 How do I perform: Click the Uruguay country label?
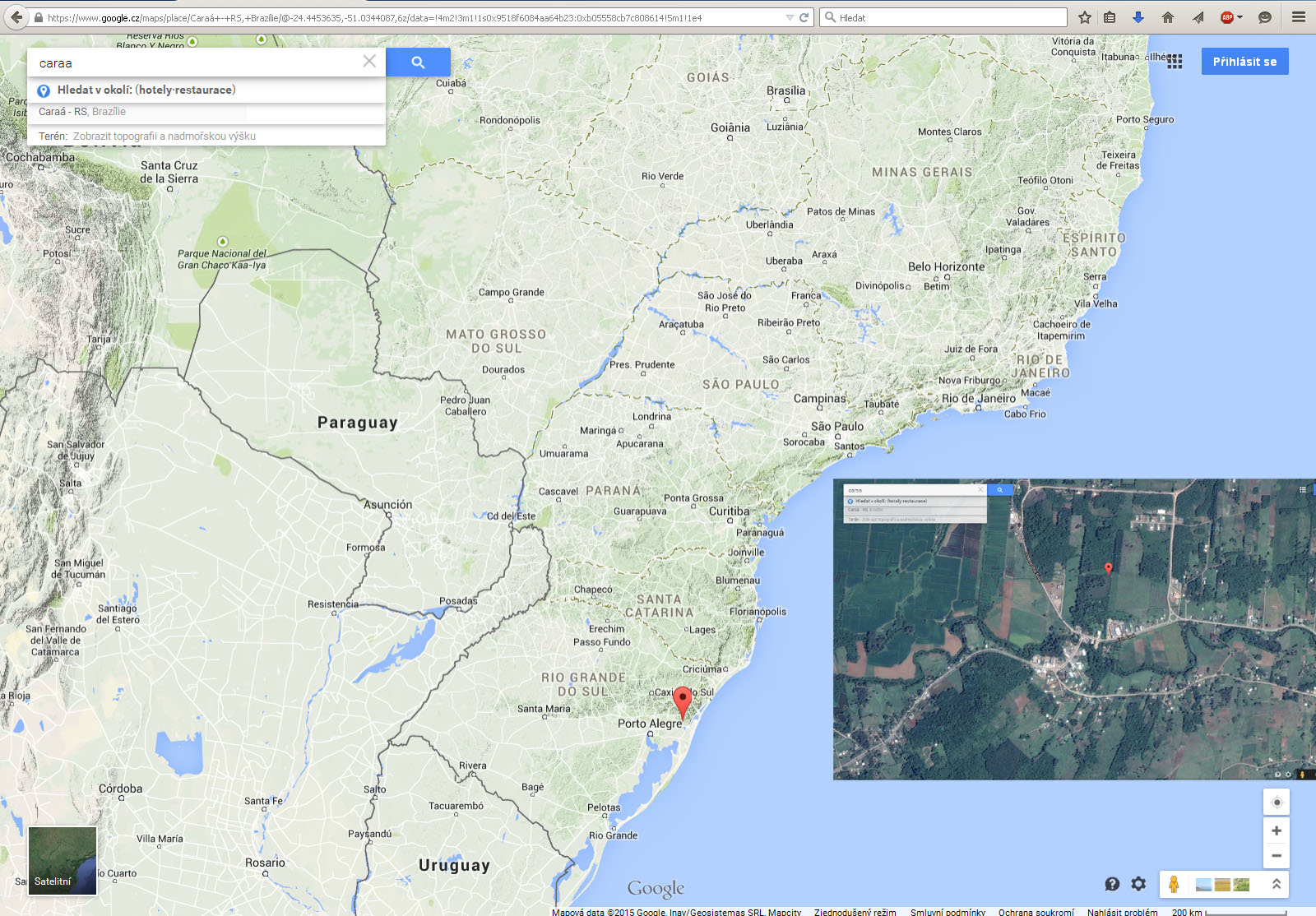coord(454,865)
